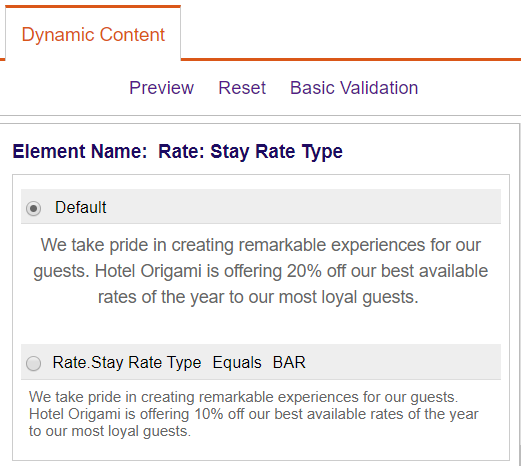
Task: Click the "Element Name:" heading label
Action: pos(80,151)
